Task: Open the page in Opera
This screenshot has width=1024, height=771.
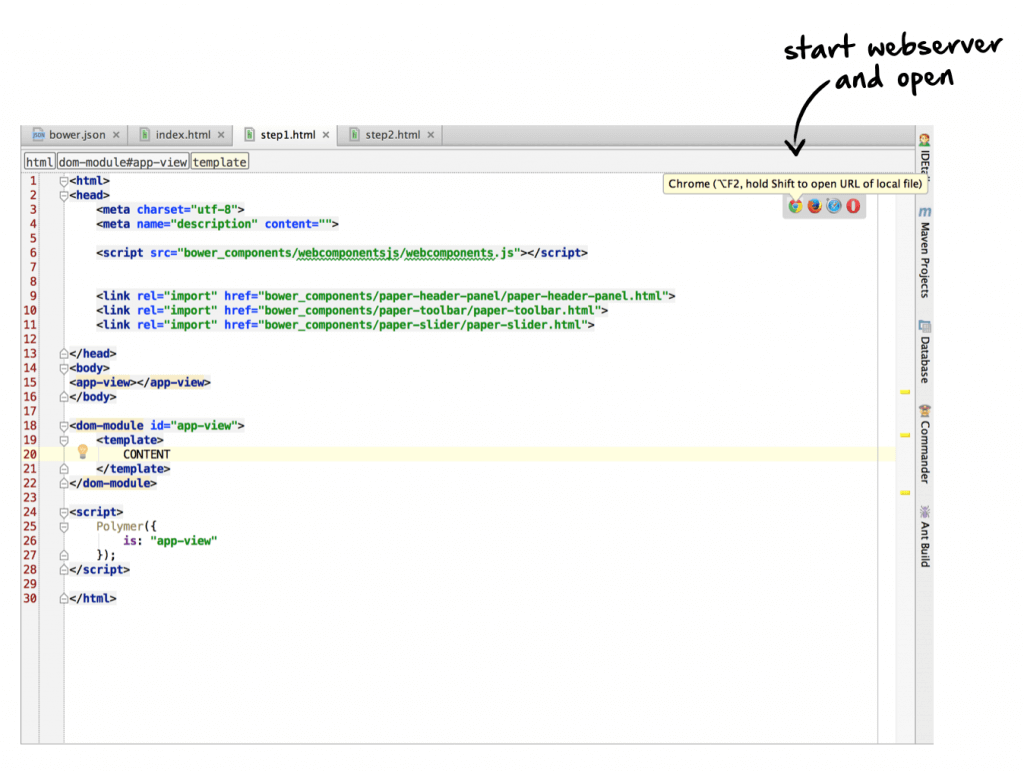Action: tap(851, 206)
